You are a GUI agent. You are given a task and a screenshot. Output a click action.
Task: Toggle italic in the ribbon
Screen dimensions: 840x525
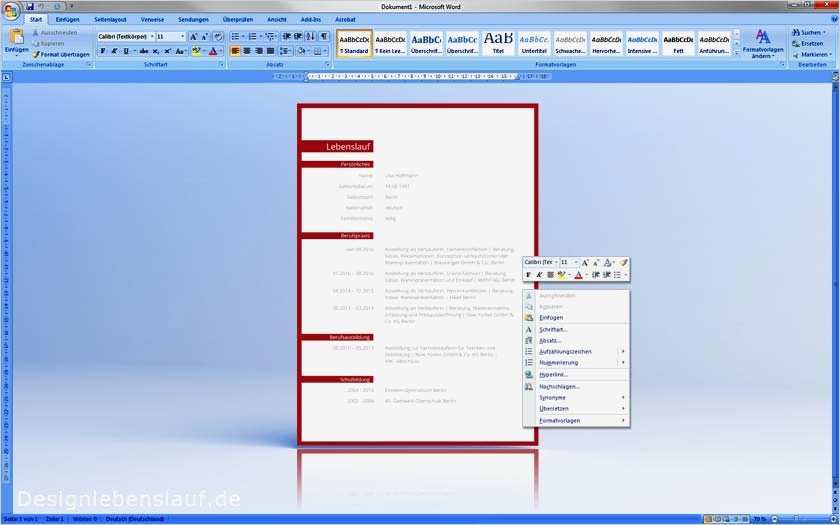click(x=114, y=51)
